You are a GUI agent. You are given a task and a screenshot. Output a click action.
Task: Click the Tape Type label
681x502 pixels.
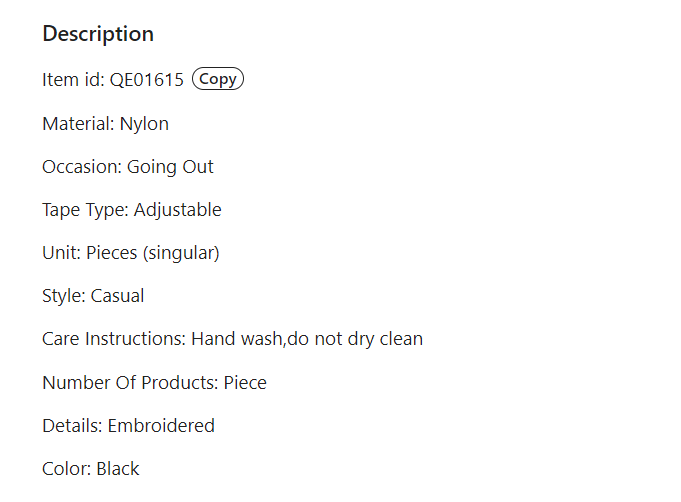click(x=85, y=210)
